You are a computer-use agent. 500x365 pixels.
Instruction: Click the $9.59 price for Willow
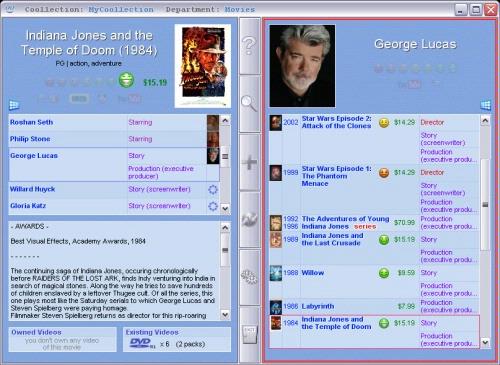[406, 273]
